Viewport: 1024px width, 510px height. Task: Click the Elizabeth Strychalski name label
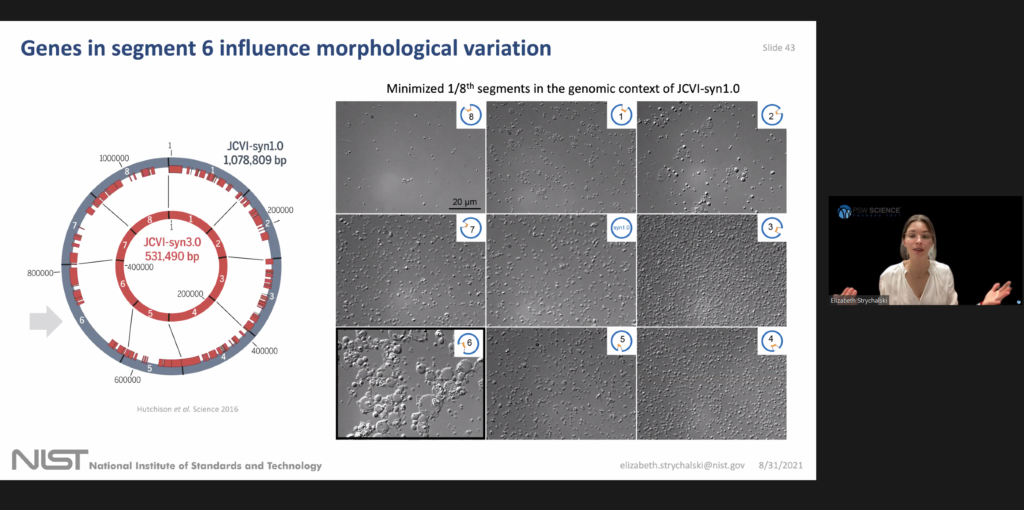pos(859,299)
